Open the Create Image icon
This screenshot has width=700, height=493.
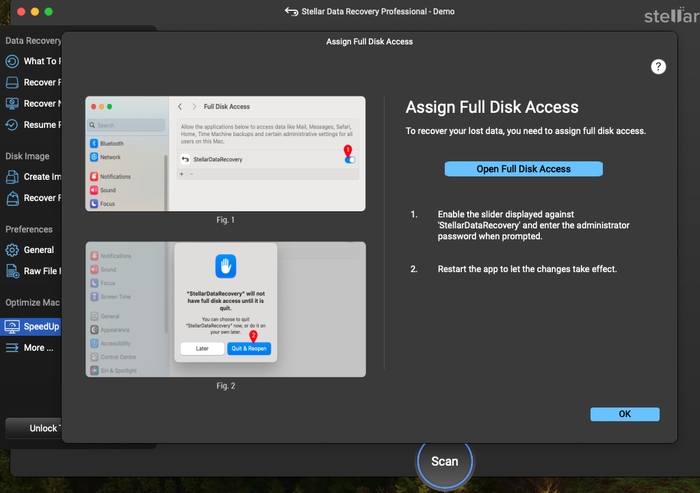pos(12,177)
